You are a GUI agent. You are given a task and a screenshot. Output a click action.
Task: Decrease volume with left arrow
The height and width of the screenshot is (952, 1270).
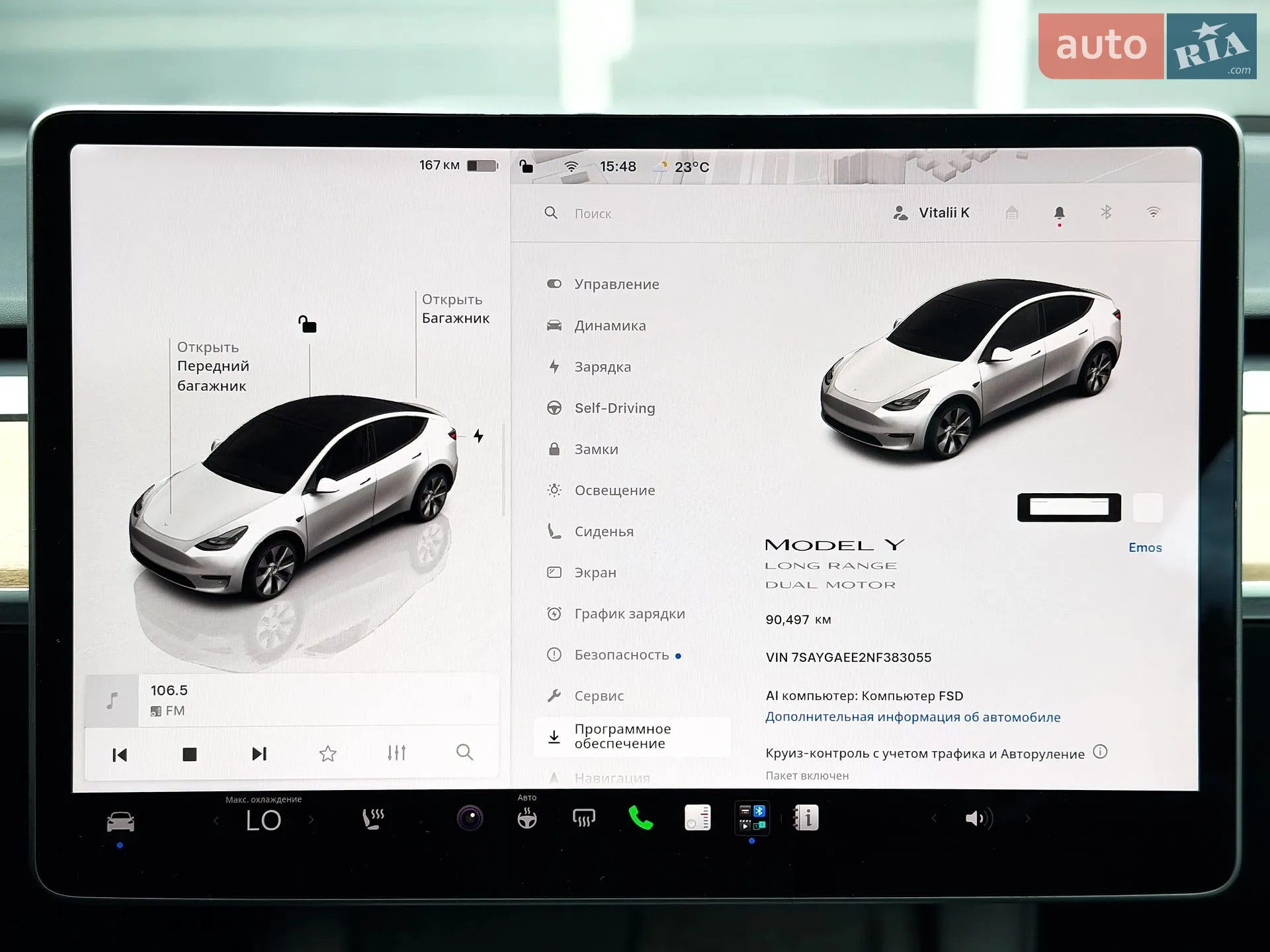point(934,819)
